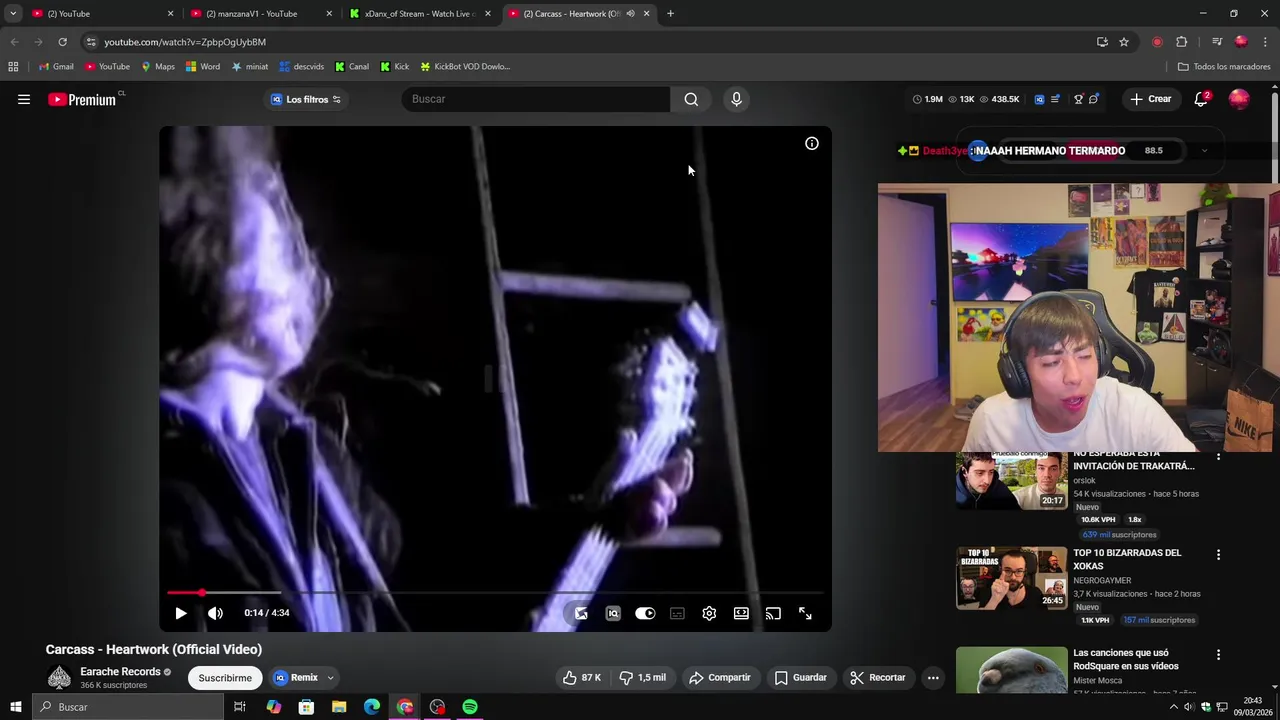Expand the Remix dropdown arrow
The height and width of the screenshot is (720, 1280).
click(x=331, y=678)
